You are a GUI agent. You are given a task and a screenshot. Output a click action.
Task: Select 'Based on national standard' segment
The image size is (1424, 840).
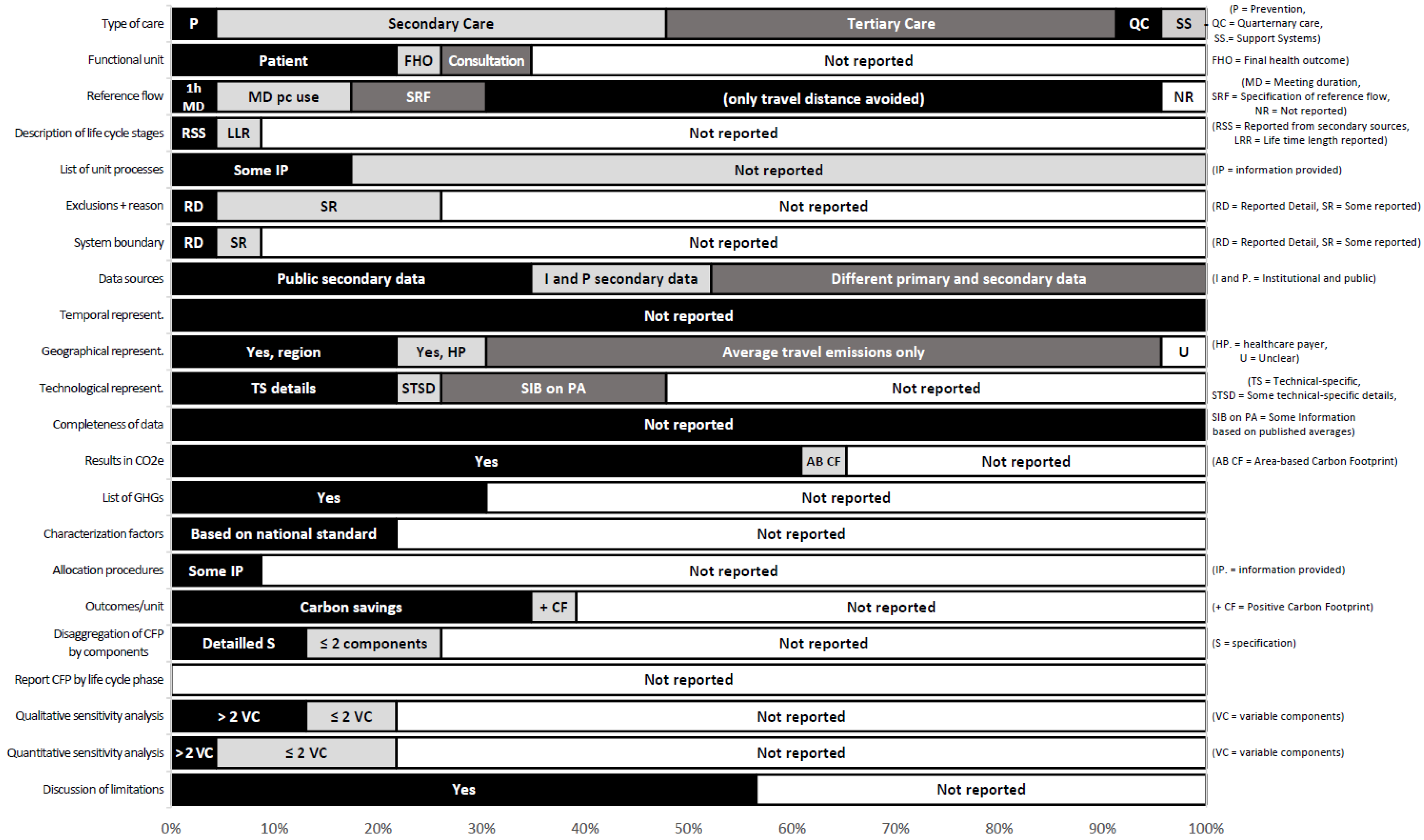[284, 534]
